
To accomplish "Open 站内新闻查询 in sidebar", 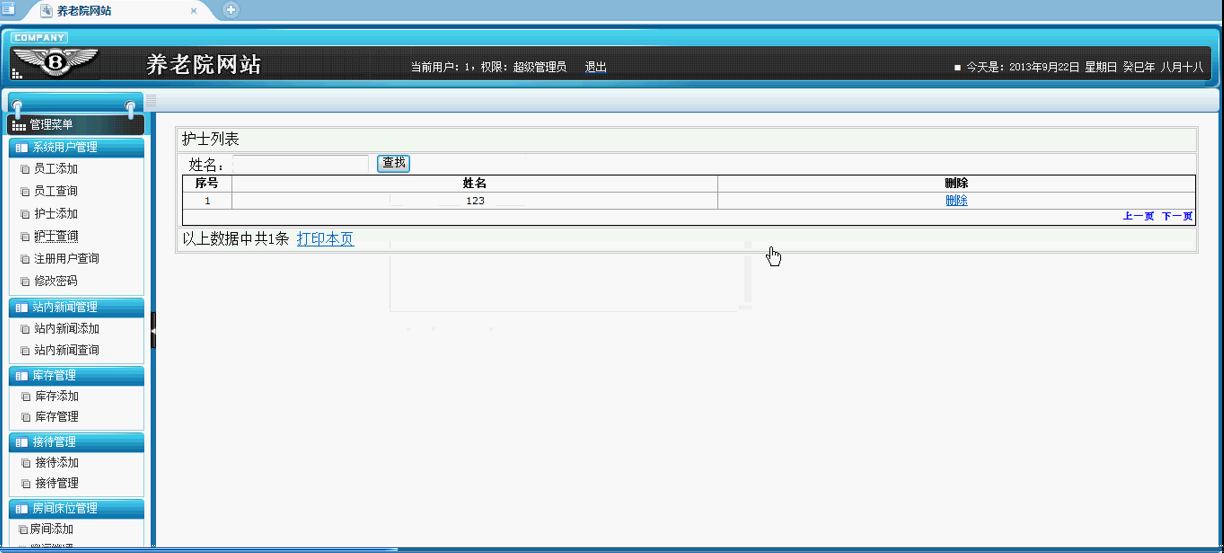I will pyautogui.click(x=67, y=351).
